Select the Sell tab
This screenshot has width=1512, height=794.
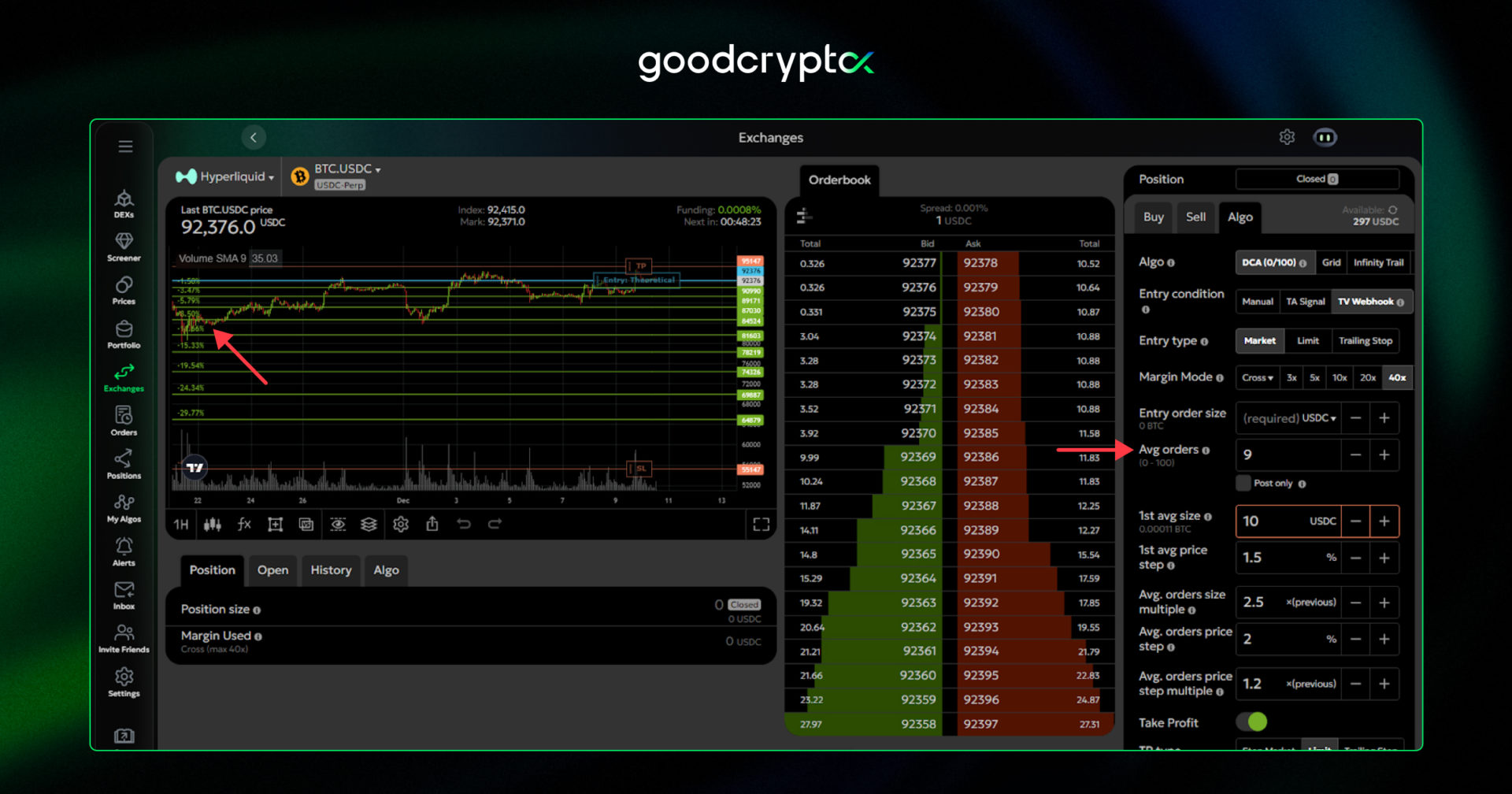(x=1195, y=217)
